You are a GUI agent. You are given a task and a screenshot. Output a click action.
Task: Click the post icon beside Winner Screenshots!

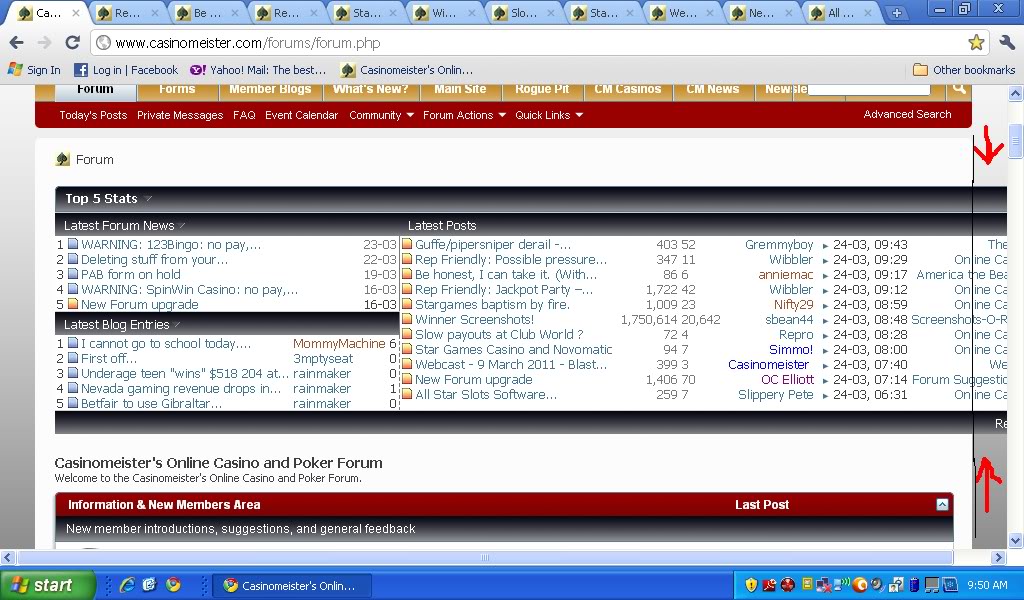(x=407, y=319)
